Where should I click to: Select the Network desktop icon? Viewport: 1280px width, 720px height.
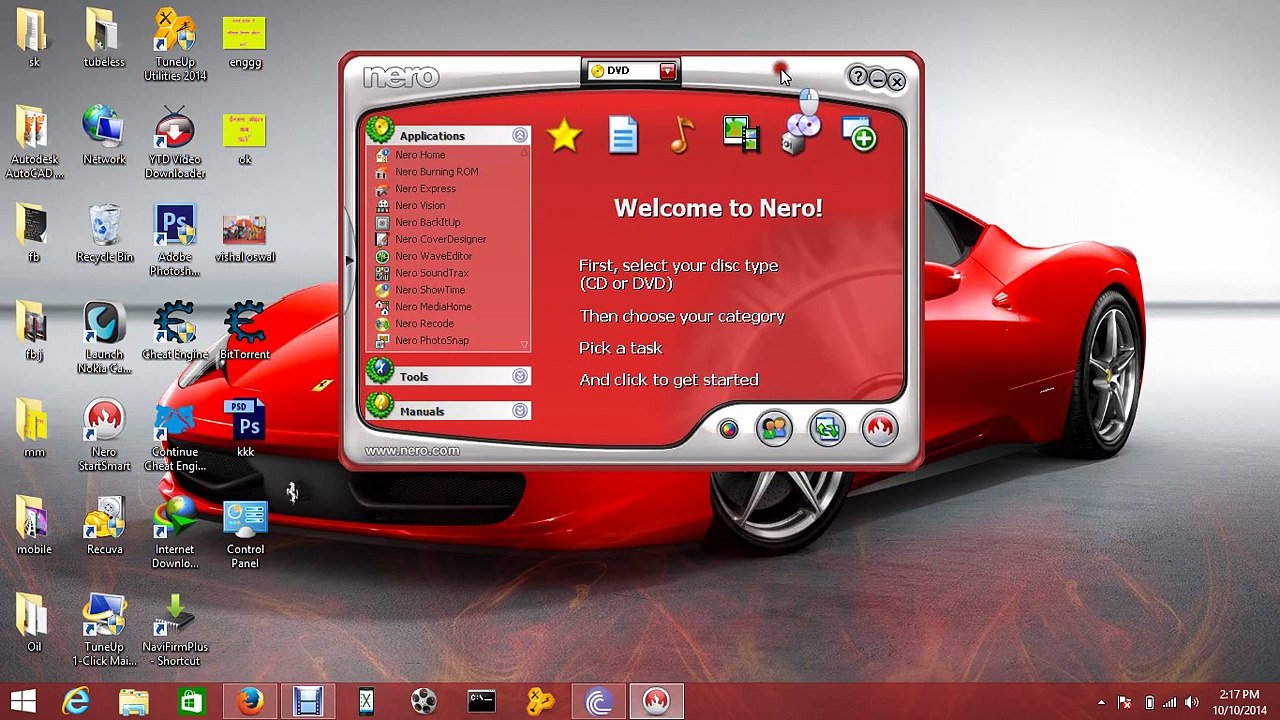[x=104, y=136]
